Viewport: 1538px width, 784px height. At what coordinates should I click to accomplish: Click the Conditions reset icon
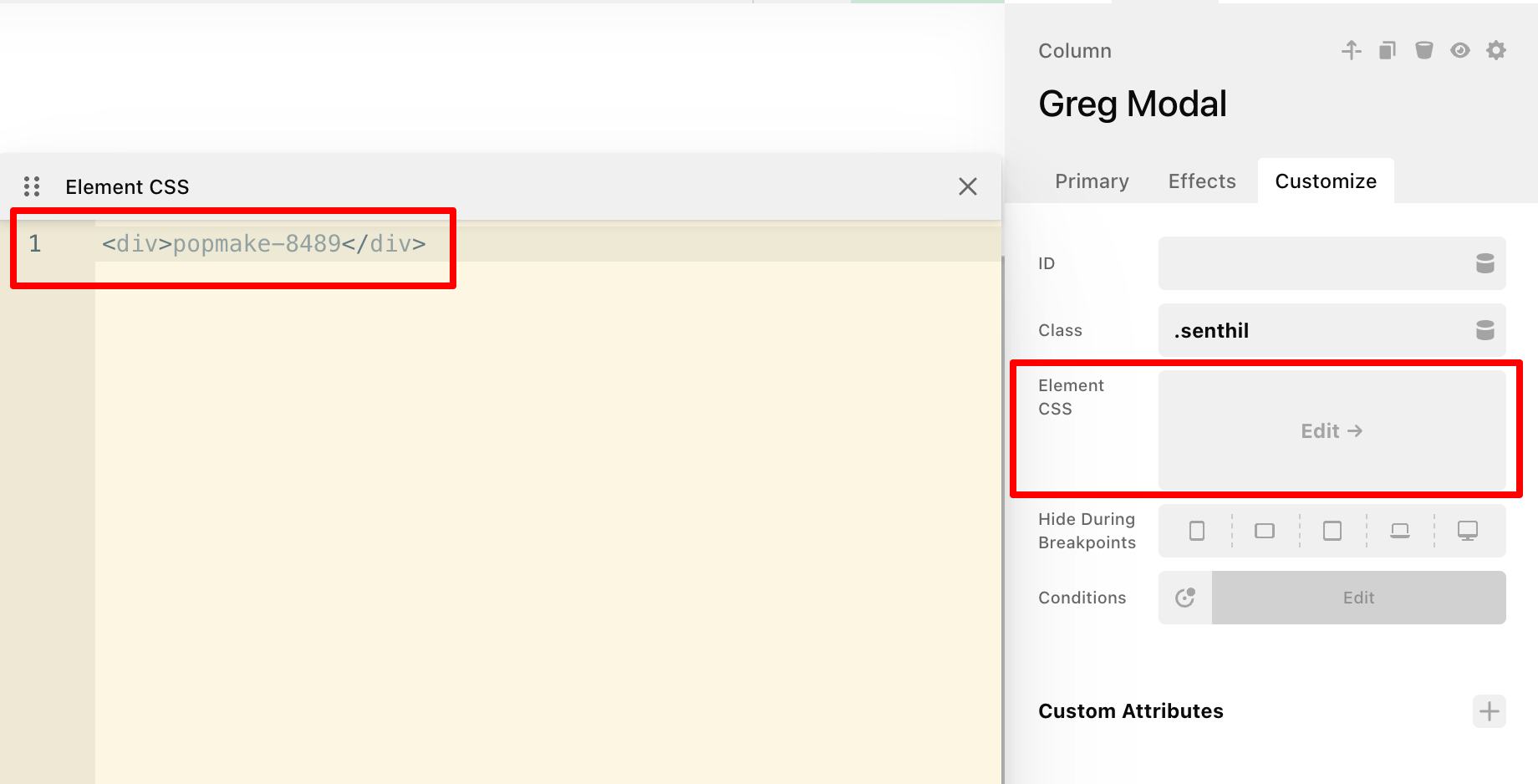1185,598
